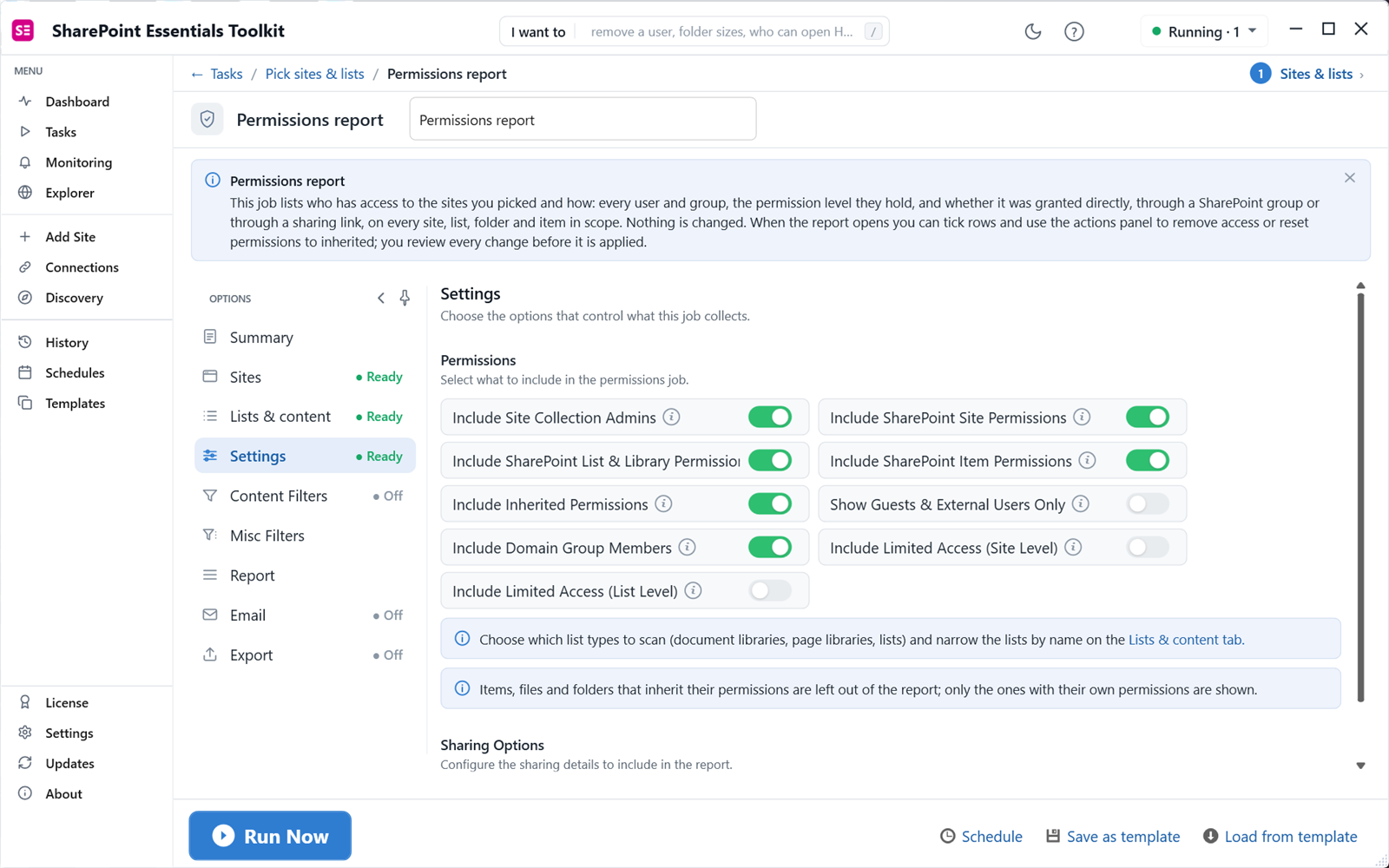
Task: Open the Content Filters options tab
Action: (305, 496)
